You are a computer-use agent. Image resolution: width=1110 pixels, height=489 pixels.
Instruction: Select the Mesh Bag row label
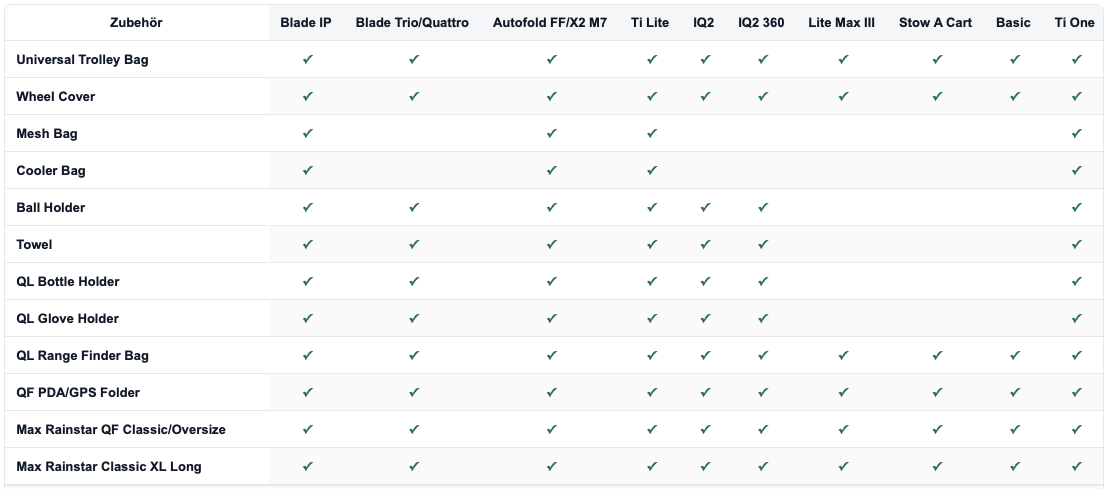[47, 133]
